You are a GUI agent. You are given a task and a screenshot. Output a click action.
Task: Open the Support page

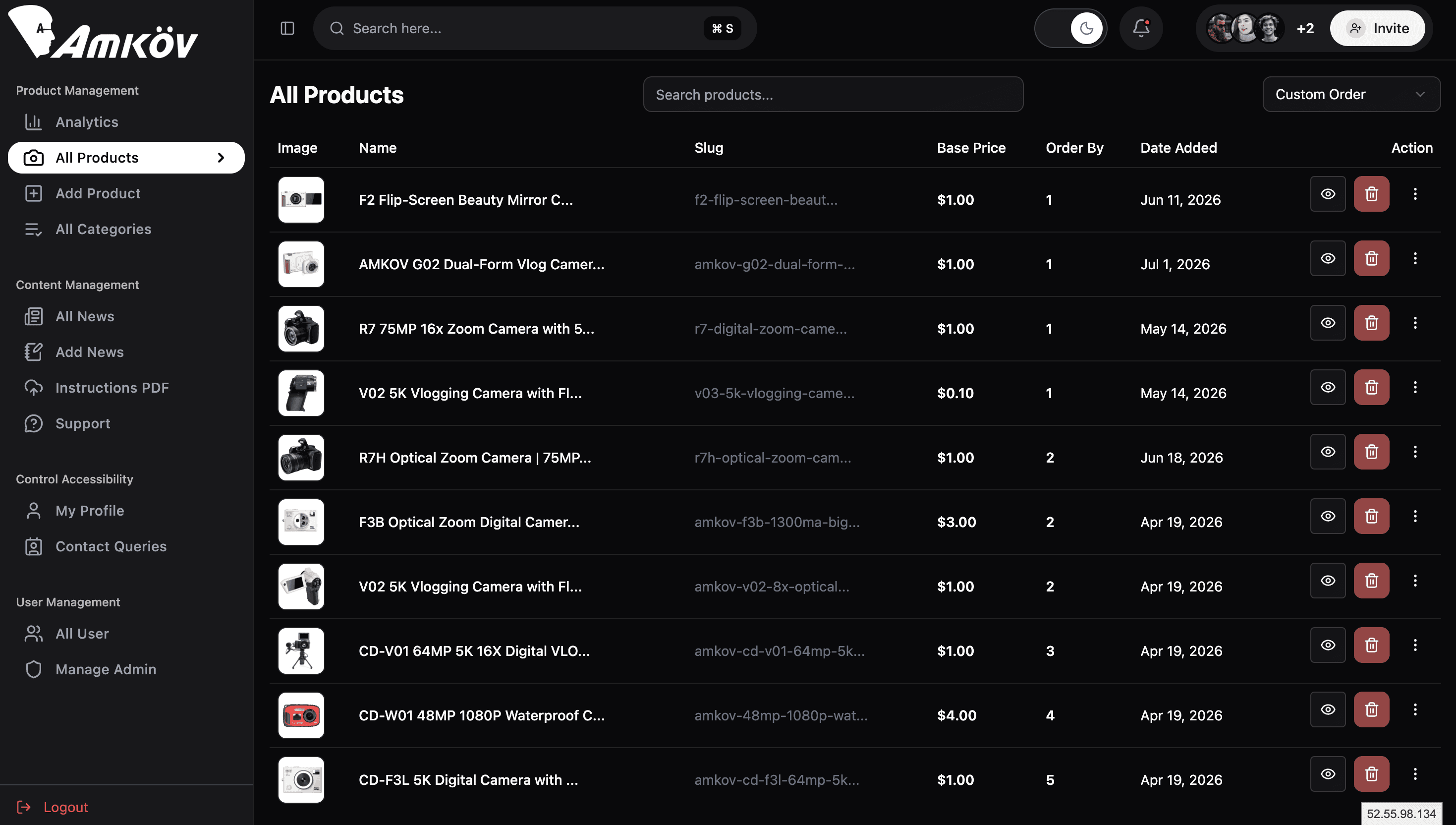126,423
